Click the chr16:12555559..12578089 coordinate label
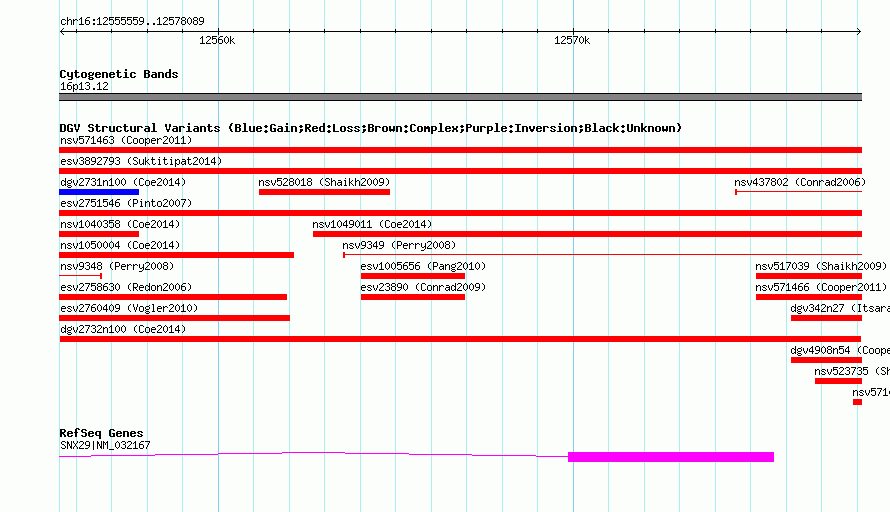Viewport: 890px width, 512px height. pos(132,21)
